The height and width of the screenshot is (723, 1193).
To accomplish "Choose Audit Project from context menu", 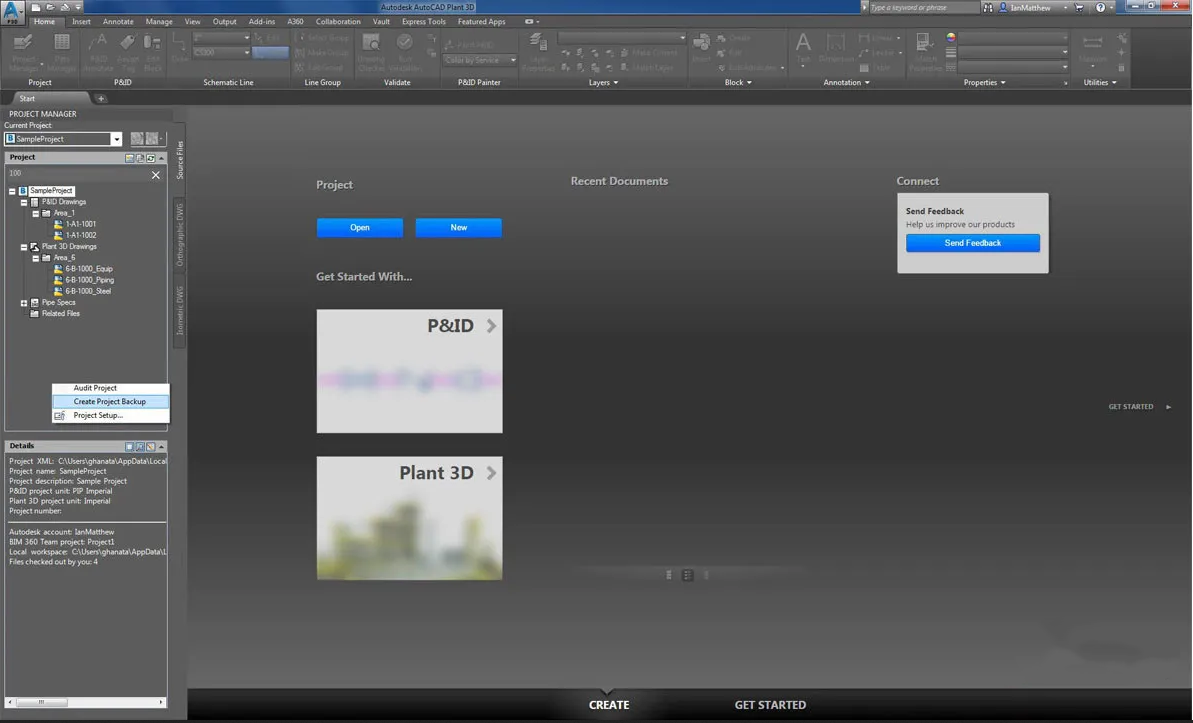I will coord(110,388).
